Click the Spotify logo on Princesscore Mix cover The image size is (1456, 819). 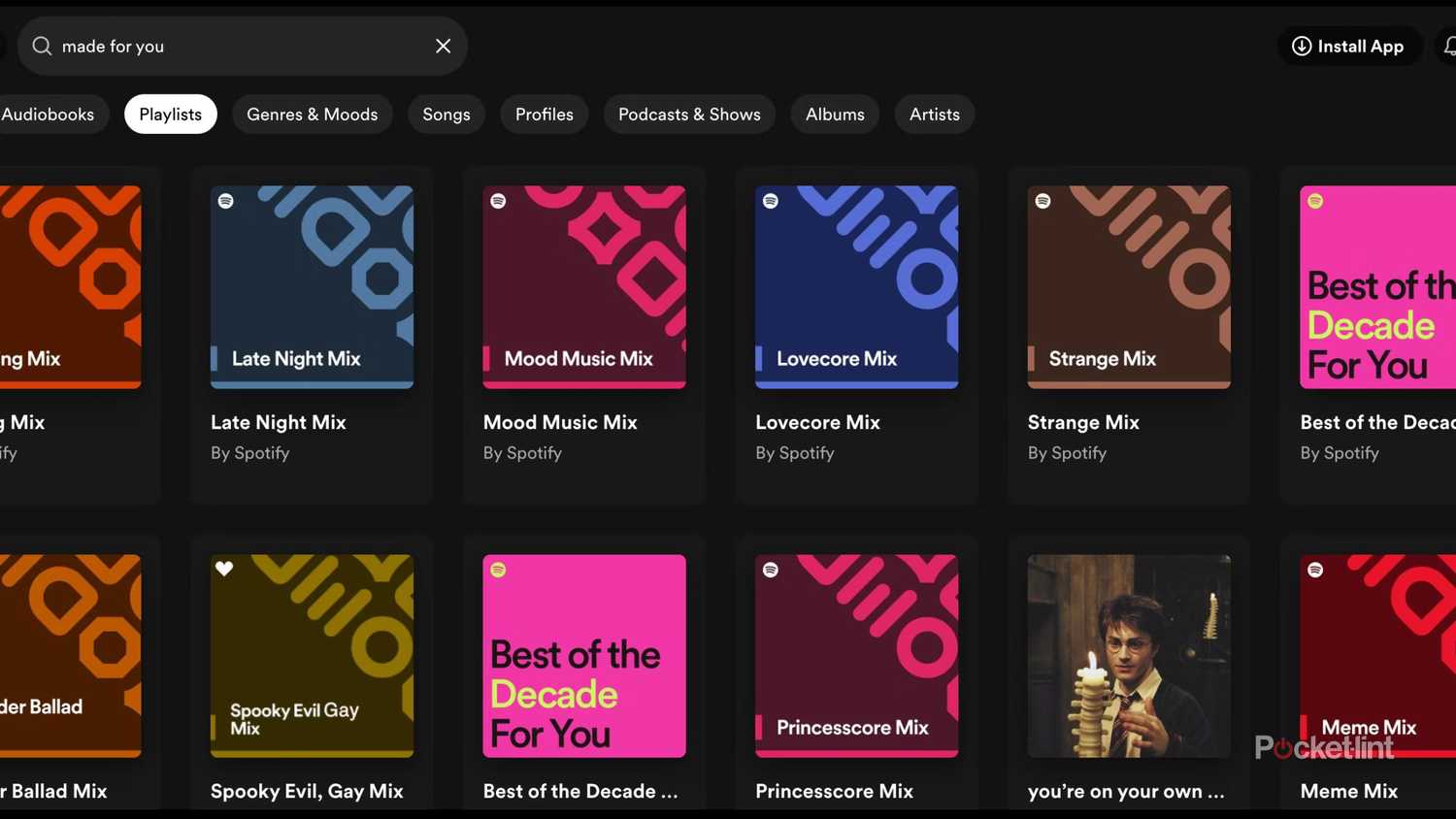pos(770,569)
